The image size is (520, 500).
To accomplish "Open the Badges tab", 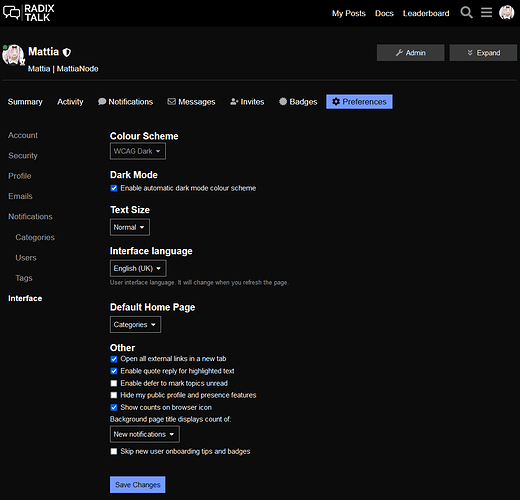I will pos(298,102).
